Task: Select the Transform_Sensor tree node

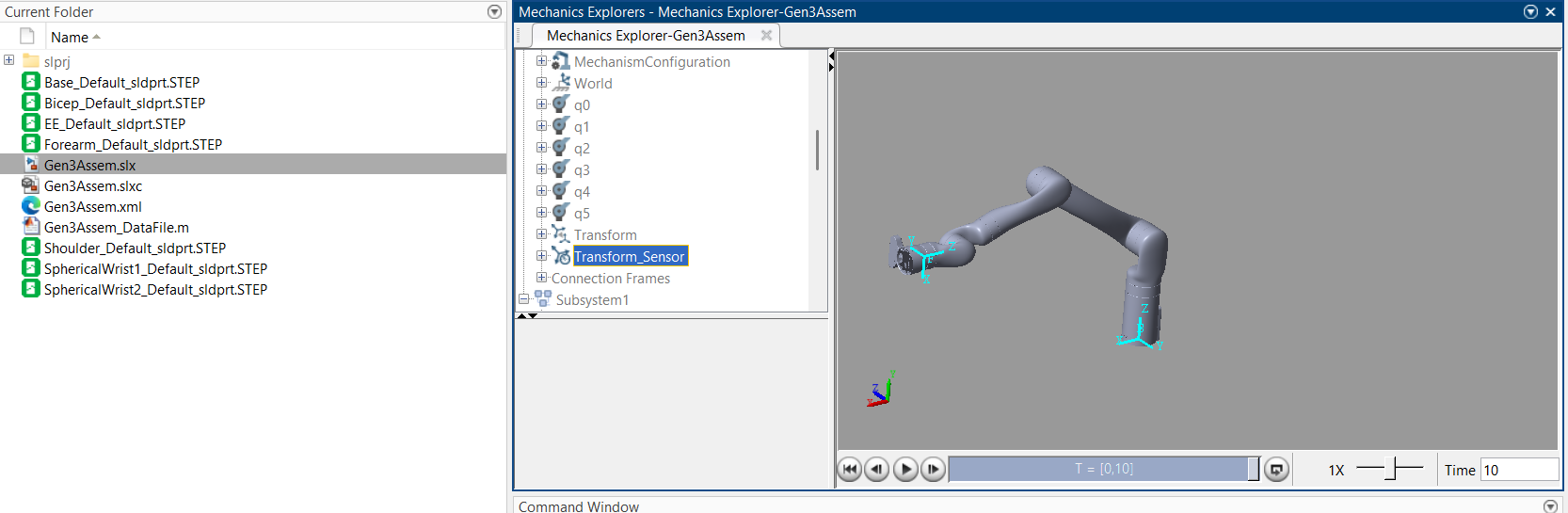Action: [x=629, y=257]
